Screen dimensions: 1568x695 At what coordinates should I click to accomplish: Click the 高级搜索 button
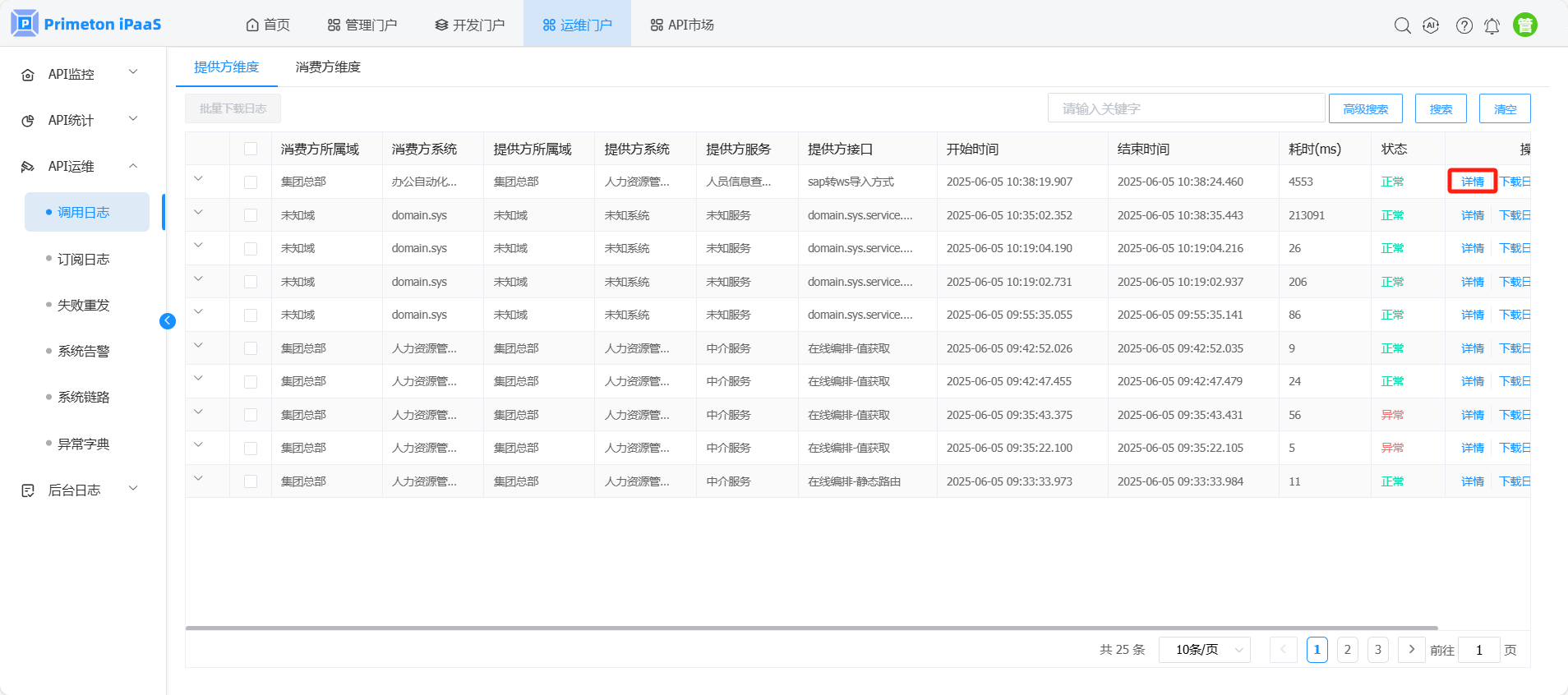pos(1365,109)
